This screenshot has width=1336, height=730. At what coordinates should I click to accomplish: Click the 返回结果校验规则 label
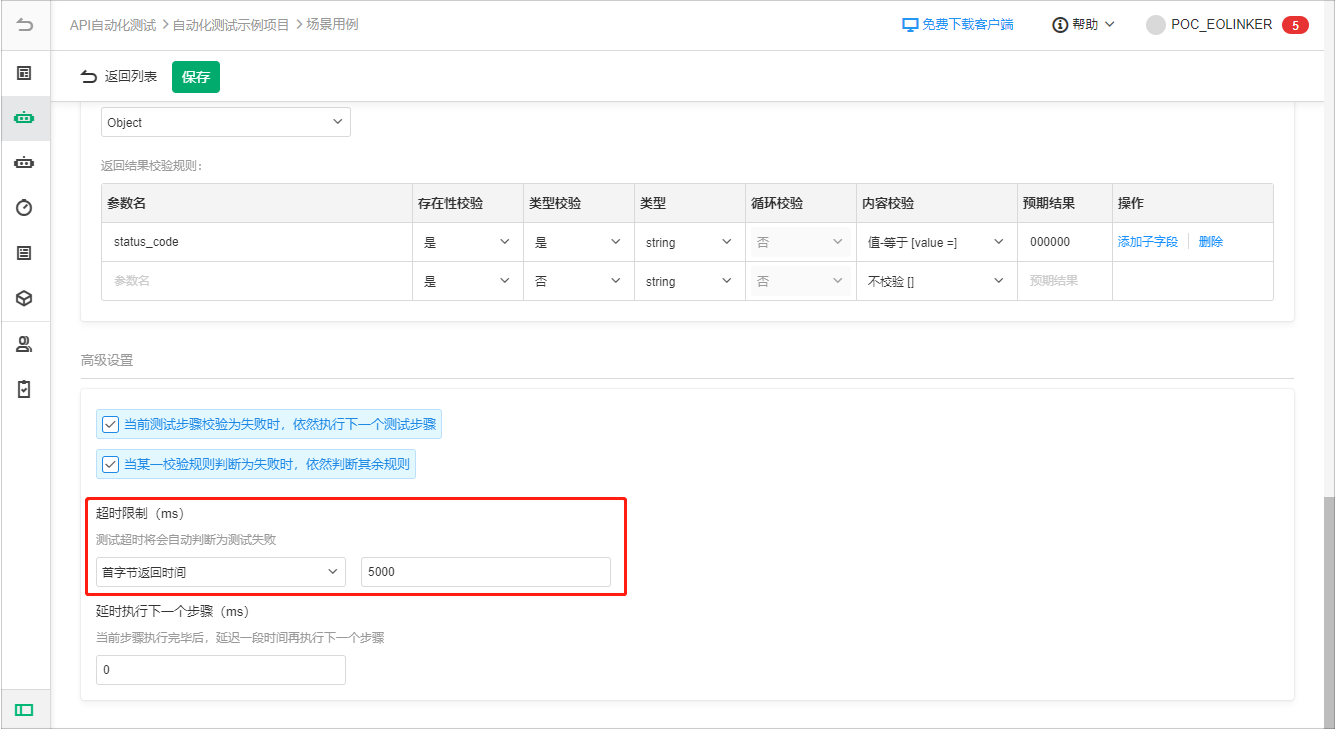coord(152,165)
